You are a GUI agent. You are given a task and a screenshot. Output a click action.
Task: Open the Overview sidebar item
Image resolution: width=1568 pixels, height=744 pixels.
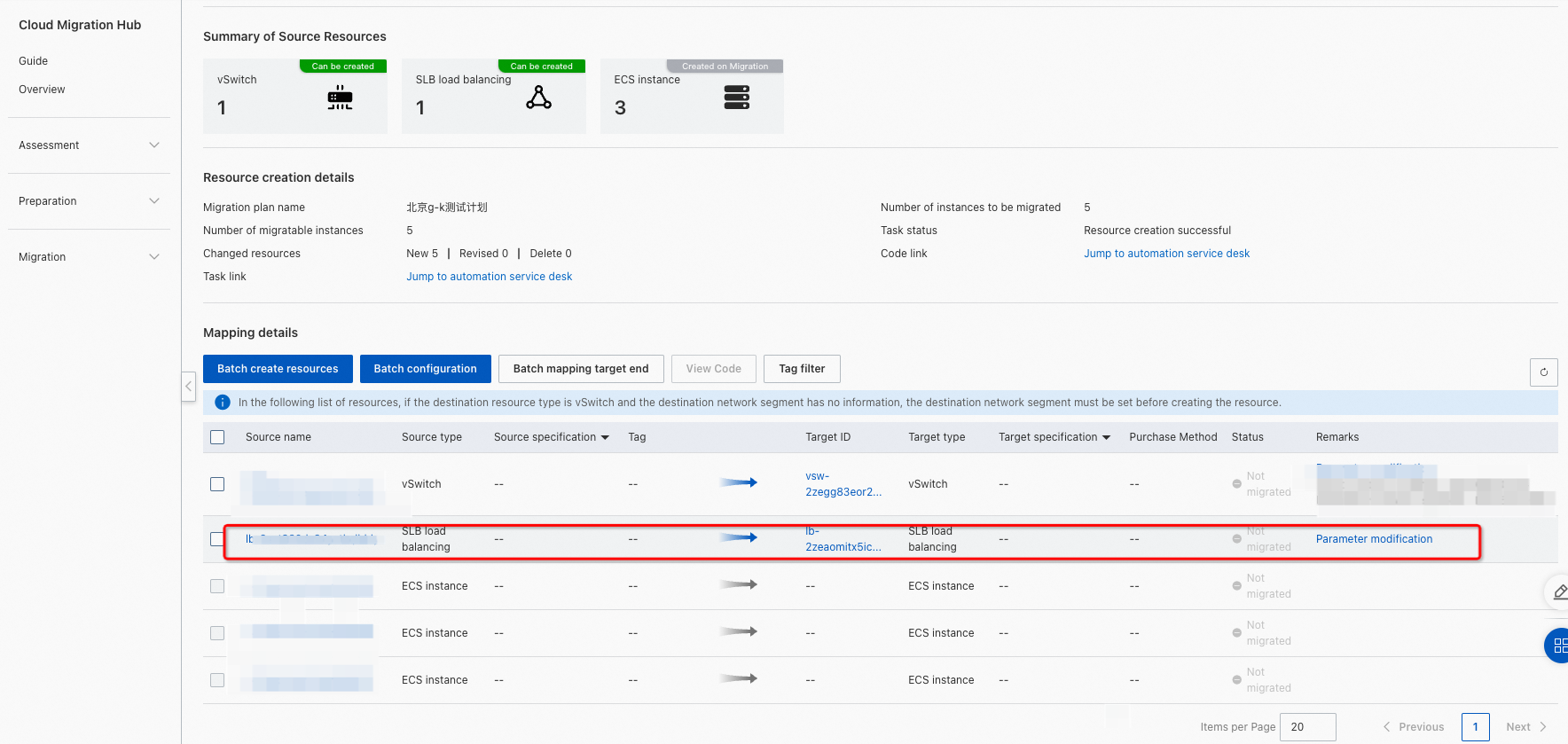pyautogui.click(x=42, y=90)
